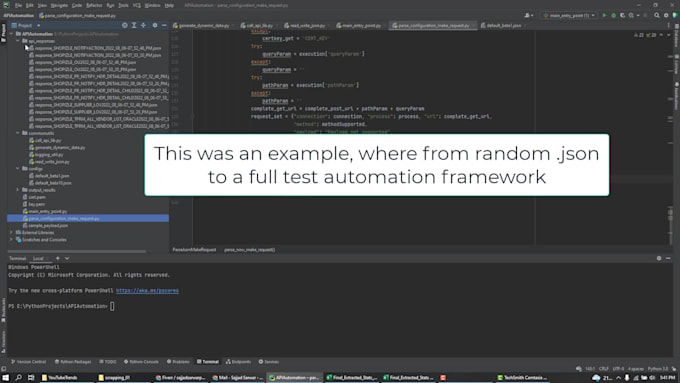Open the run configuration dropdown main_entry_point
680x383 pixels.
[569, 15]
